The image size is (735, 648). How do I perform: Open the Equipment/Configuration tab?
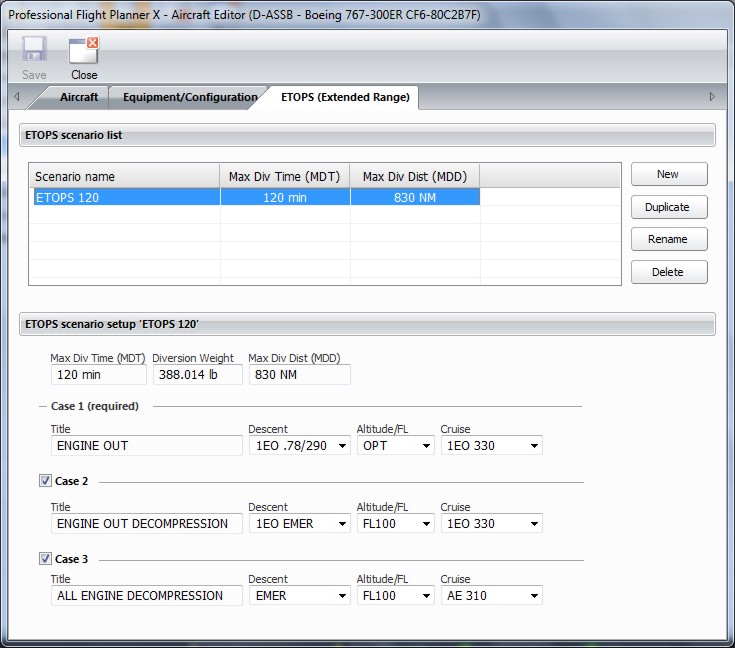[190, 97]
